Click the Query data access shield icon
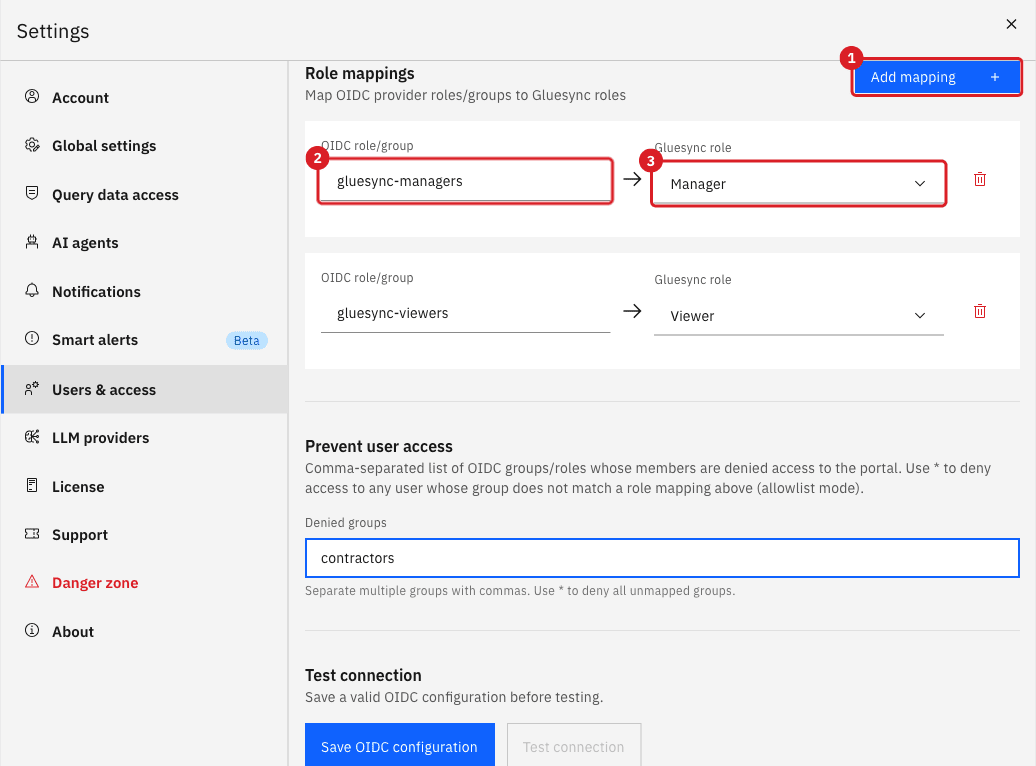The height and width of the screenshot is (766, 1036). coord(32,193)
